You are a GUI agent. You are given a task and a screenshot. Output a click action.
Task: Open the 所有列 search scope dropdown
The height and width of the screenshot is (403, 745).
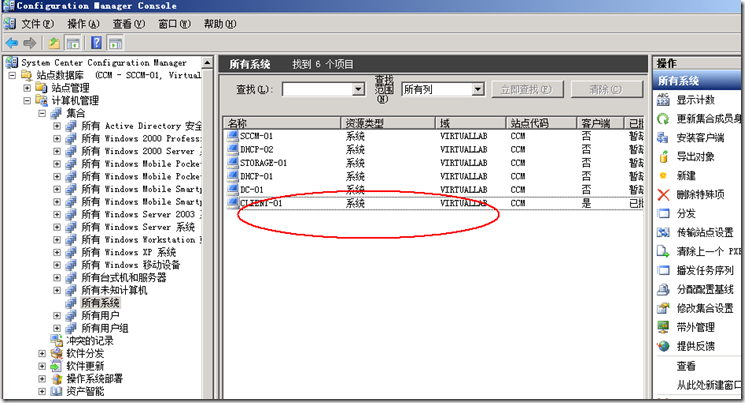click(x=478, y=89)
